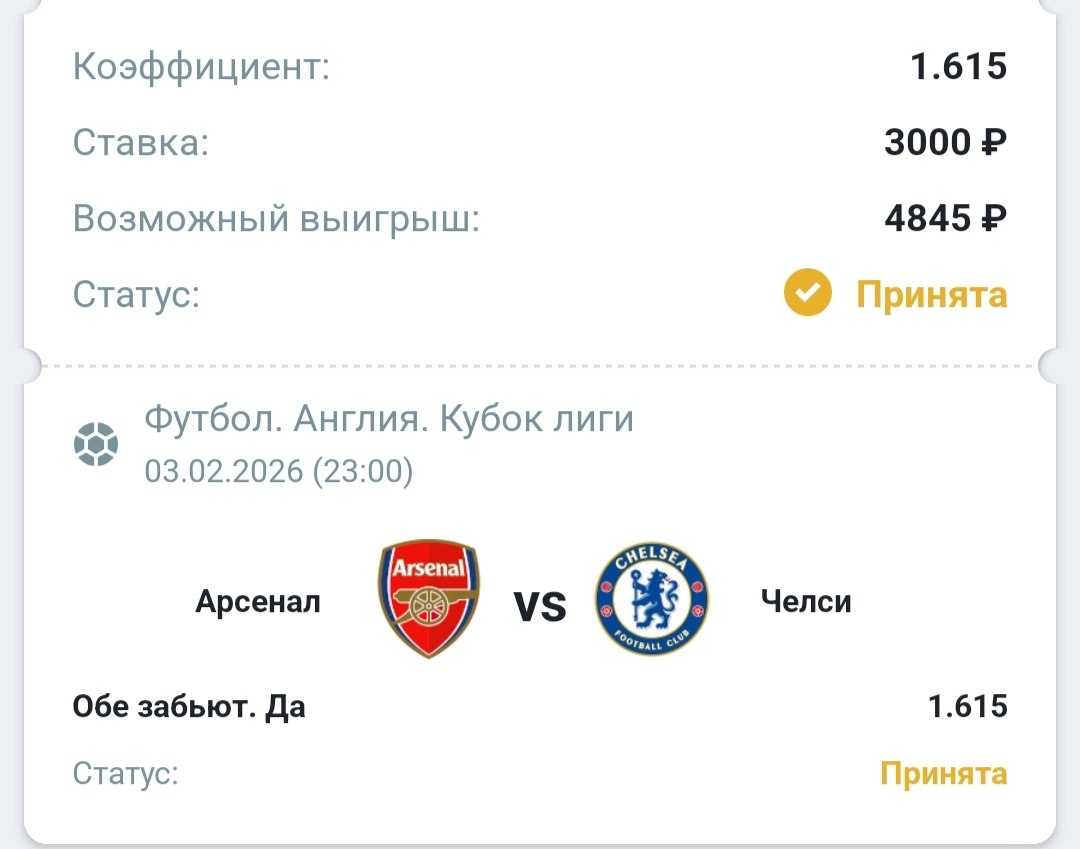Click the top Коэффициент value 1.615
The image size is (1080, 849).
click(x=957, y=67)
